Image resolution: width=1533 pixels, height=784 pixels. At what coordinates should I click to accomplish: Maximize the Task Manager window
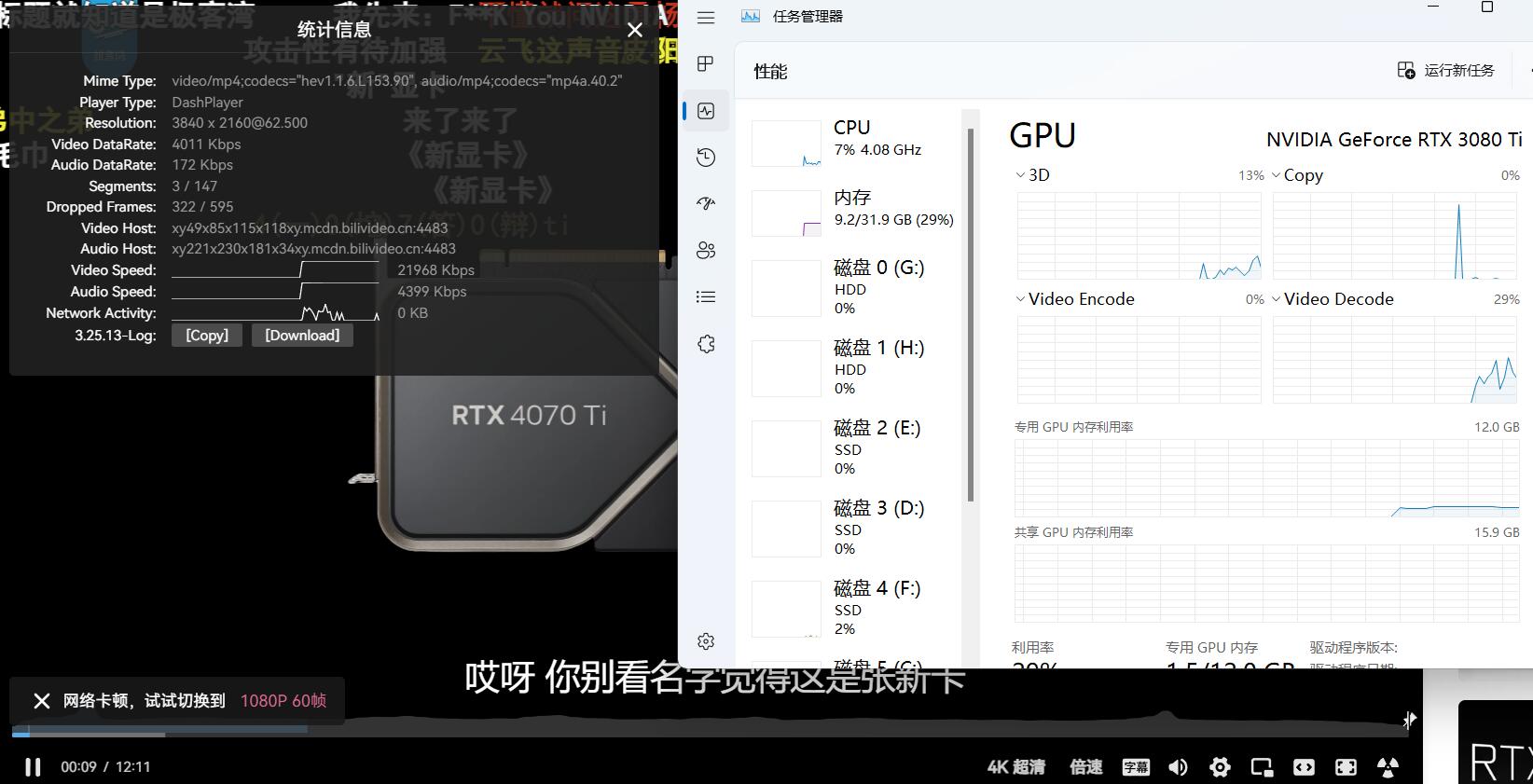coord(1487,7)
